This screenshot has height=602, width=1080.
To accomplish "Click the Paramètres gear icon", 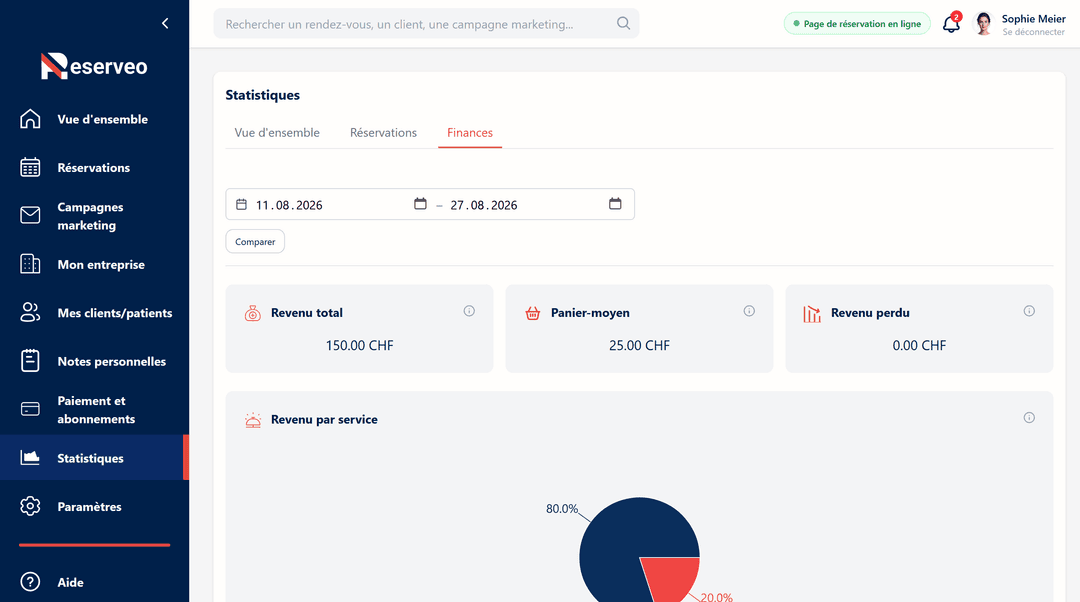I will coord(30,506).
